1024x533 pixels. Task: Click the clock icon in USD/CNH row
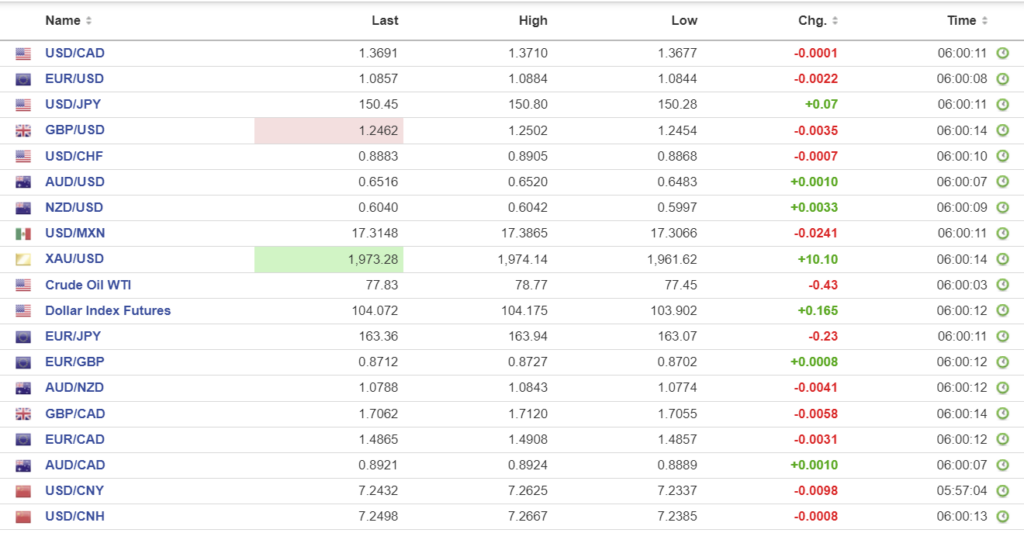click(x=1002, y=517)
